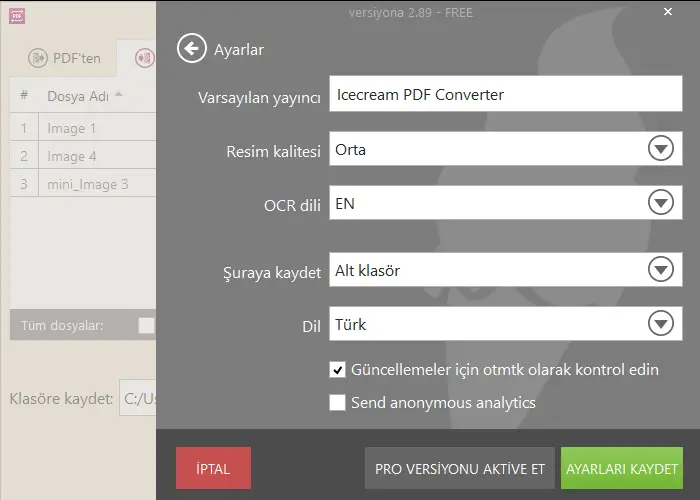The height and width of the screenshot is (500, 700).
Task: Click the EN OCR language value
Action: (345, 204)
